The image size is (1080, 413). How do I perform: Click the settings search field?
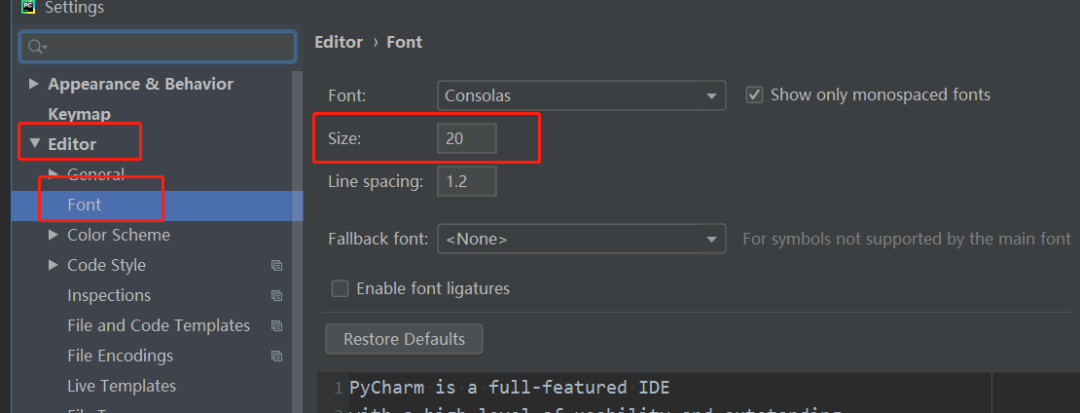pyautogui.click(x=158, y=47)
